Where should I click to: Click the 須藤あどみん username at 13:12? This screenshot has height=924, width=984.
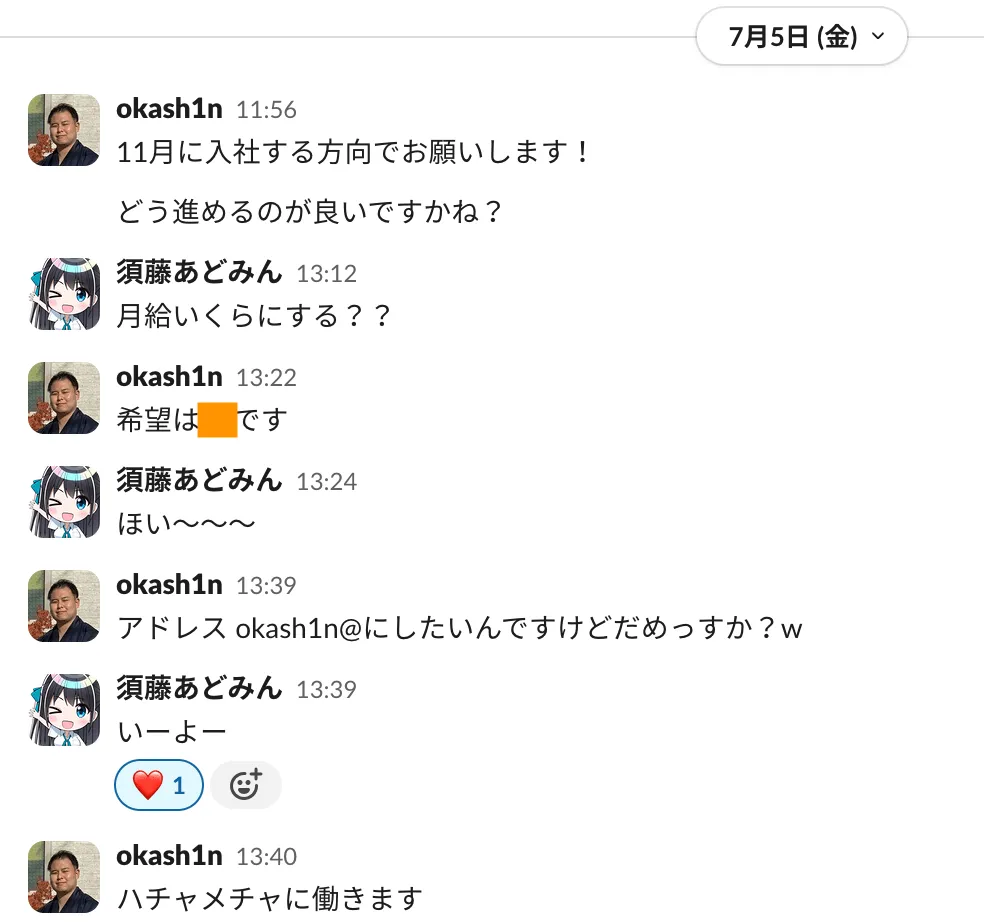(200, 273)
